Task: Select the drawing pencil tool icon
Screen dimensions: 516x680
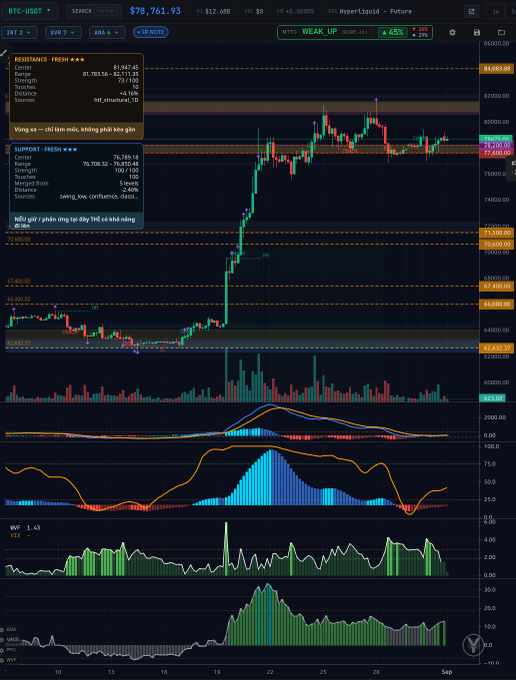Action: click(4, 53)
